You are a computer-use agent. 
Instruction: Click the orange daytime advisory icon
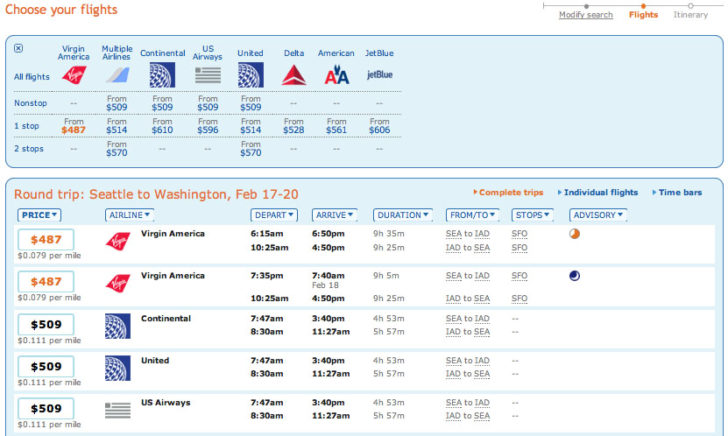[x=574, y=234]
